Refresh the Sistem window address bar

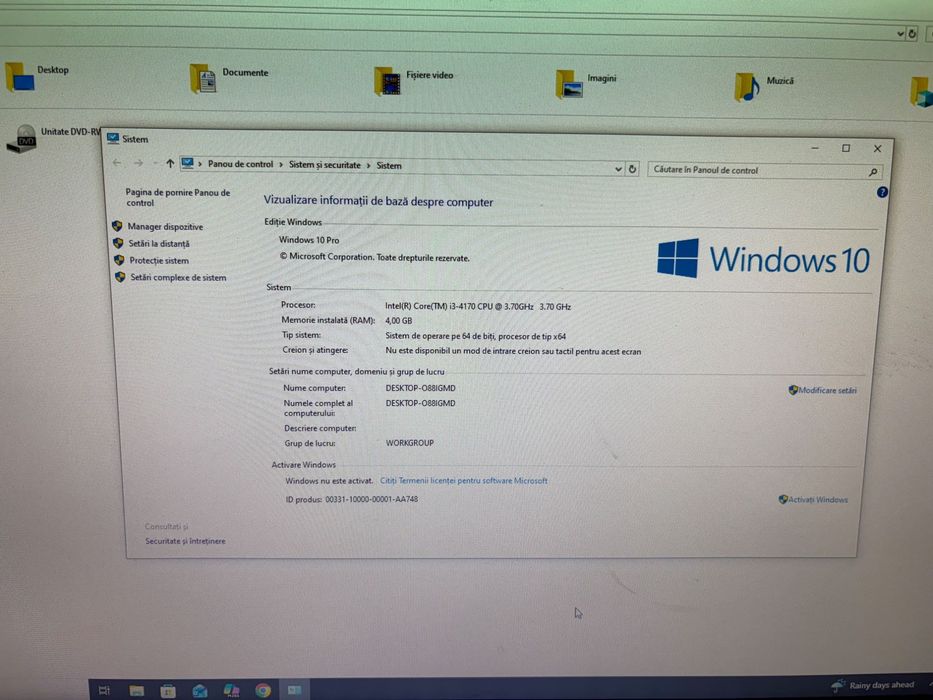click(632, 169)
